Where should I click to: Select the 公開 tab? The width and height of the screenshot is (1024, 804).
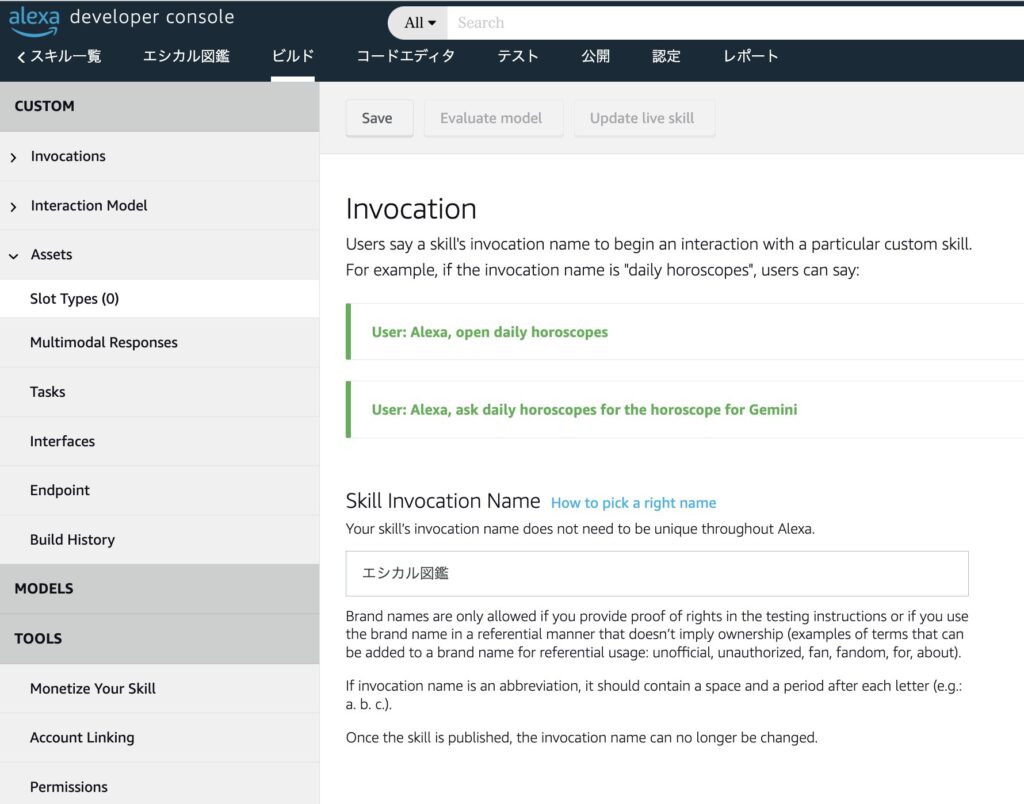pos(595,57)
